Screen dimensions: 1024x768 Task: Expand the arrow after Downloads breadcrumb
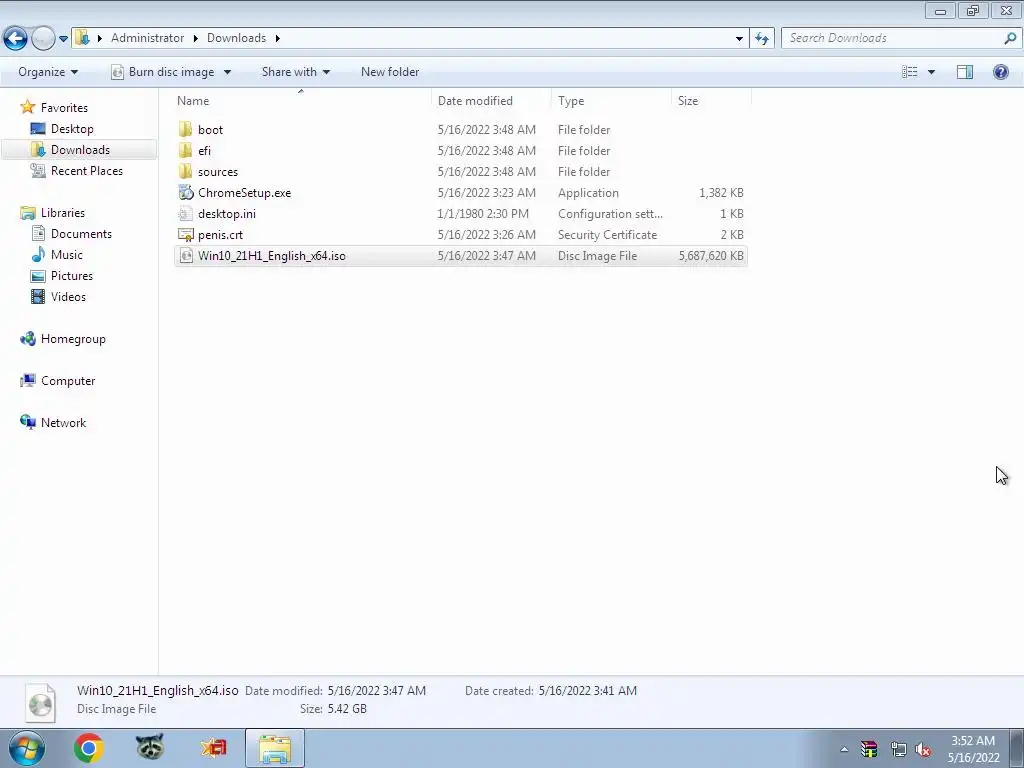coord(278,38)
